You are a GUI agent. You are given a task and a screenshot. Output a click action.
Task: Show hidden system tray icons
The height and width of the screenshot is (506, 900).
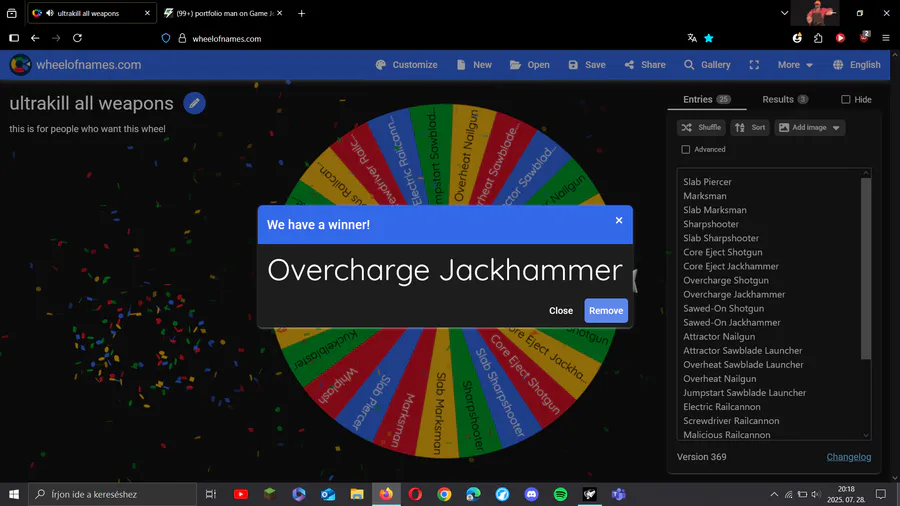click(774, 494)
